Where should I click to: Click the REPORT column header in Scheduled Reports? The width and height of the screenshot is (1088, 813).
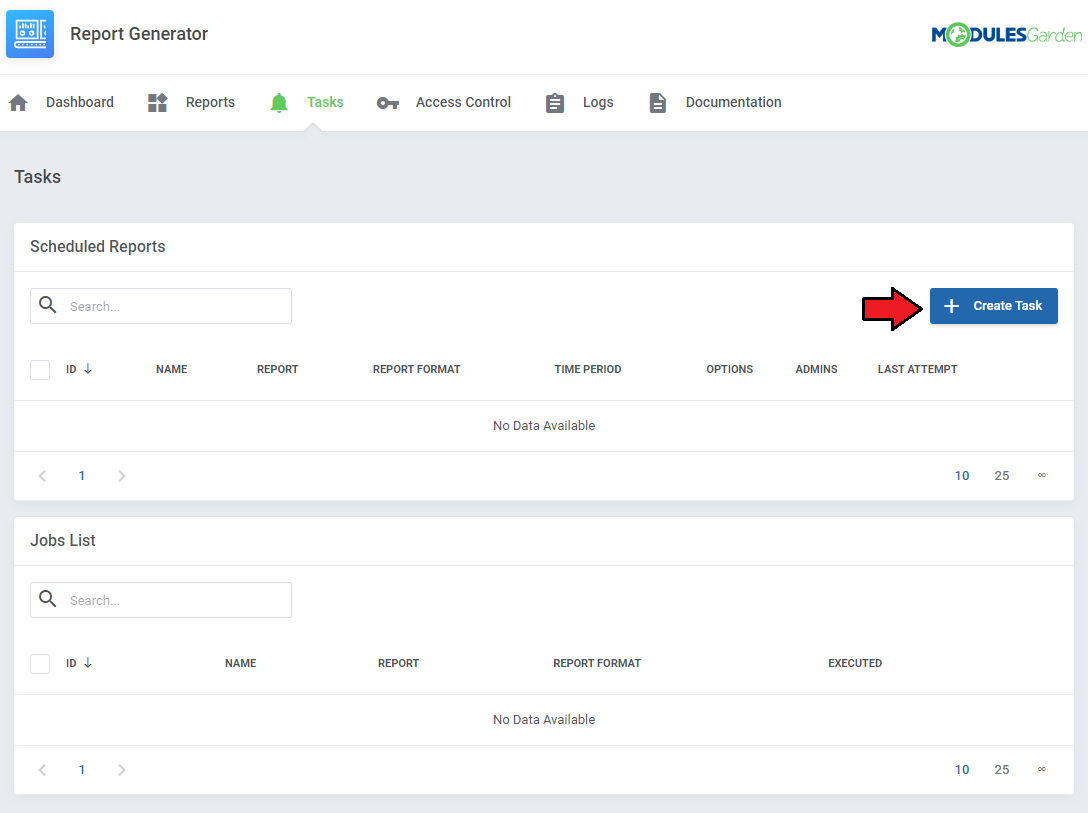point(278,369)
